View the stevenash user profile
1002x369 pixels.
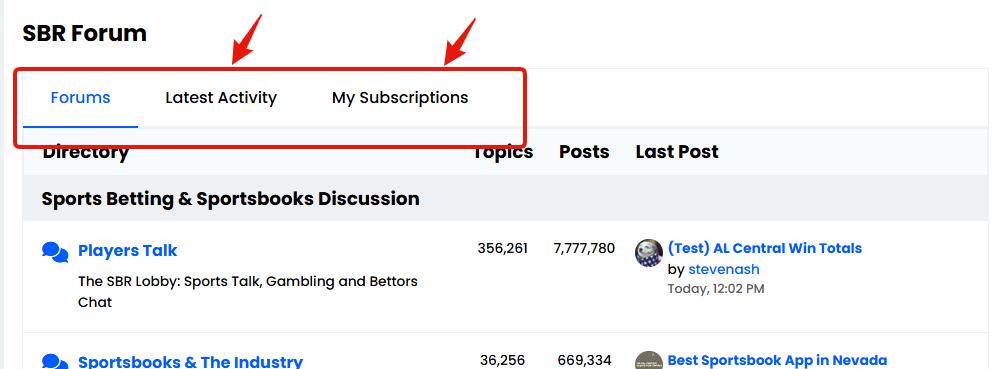pos(723,269)
